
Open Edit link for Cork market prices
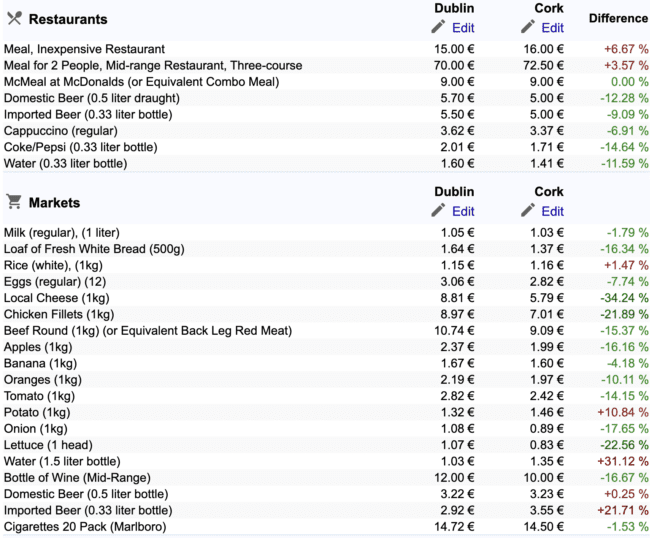pos(552,211)
